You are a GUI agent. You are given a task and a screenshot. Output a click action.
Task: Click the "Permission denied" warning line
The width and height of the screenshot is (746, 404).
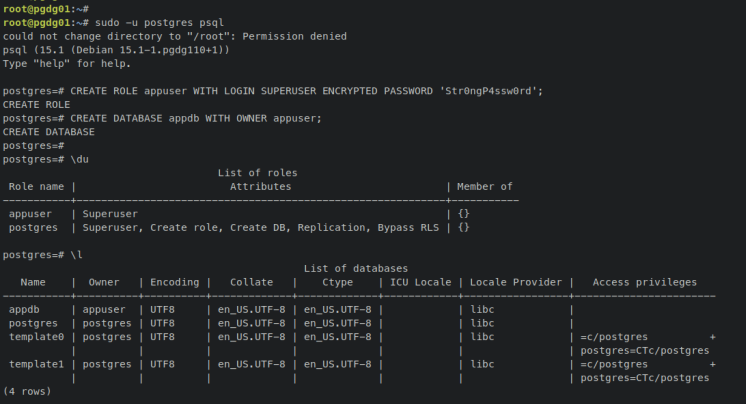coord(174,36)
